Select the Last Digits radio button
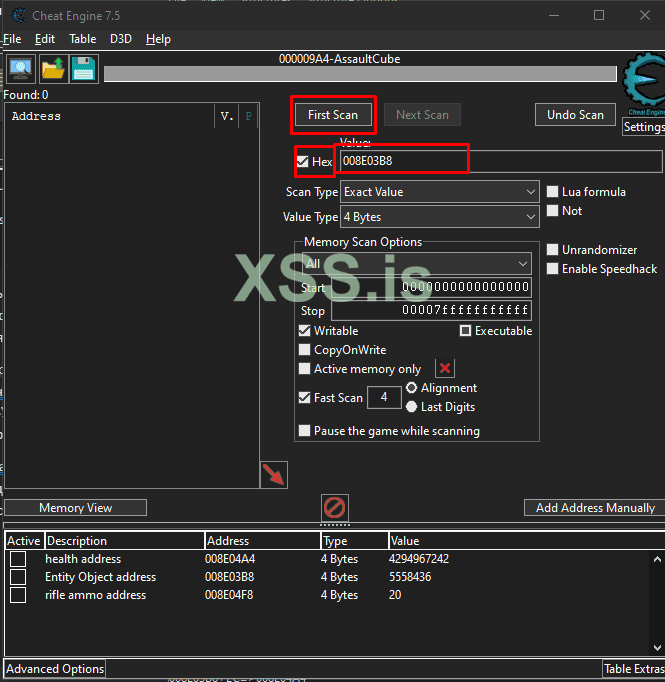Viewport: 665px width, 682px height. tap(411, 407)
